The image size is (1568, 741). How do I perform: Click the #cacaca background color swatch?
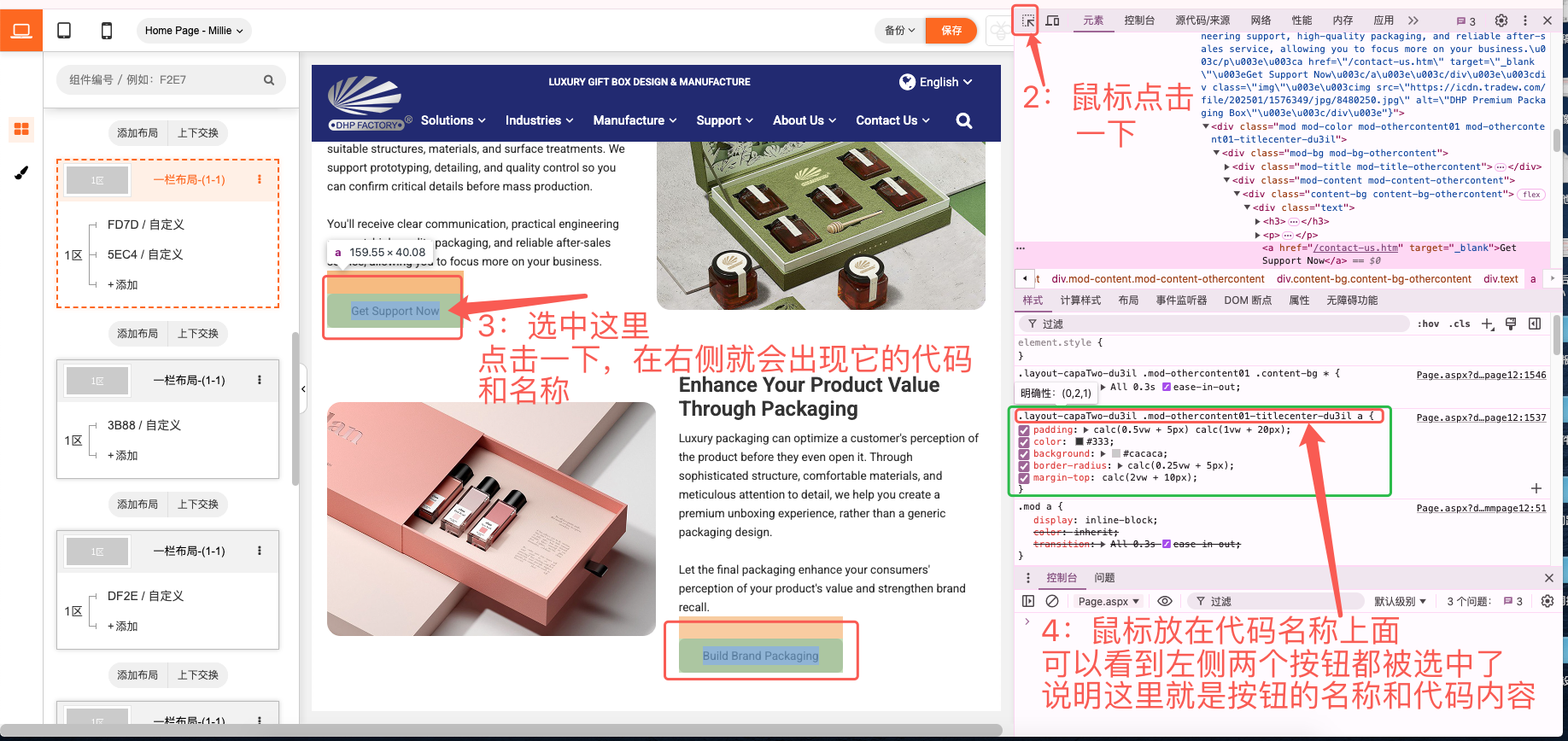tap(1115, 454)
